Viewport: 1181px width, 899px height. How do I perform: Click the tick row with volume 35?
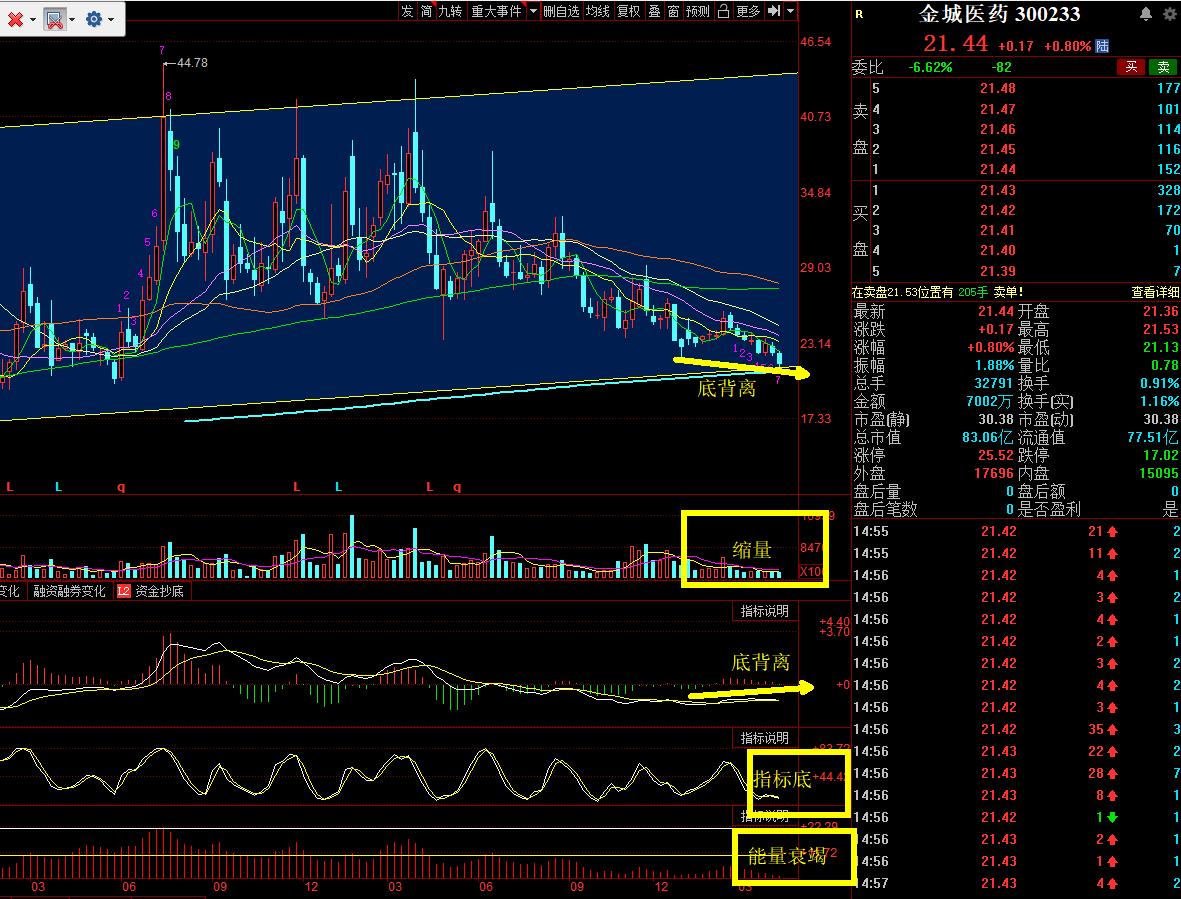click(x=1016, y=729)
